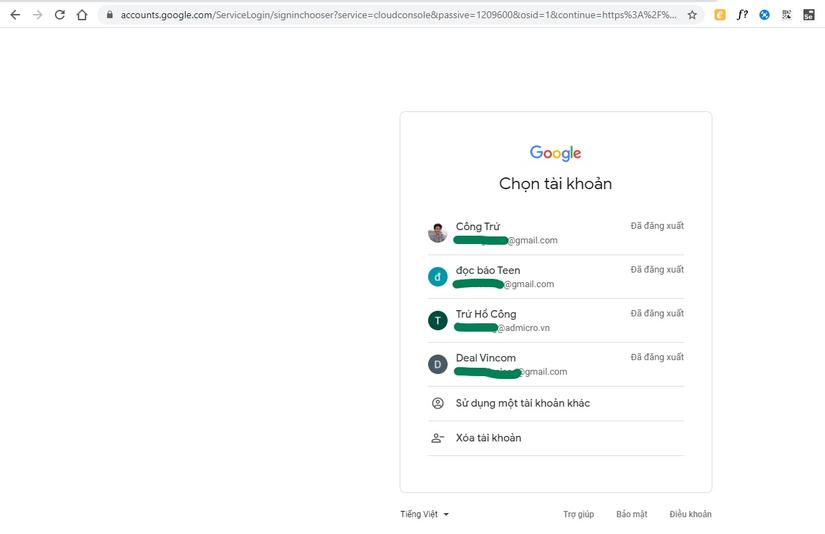Open the Se extension icon in toolbar
825x534 pixels.
point(809,15)
